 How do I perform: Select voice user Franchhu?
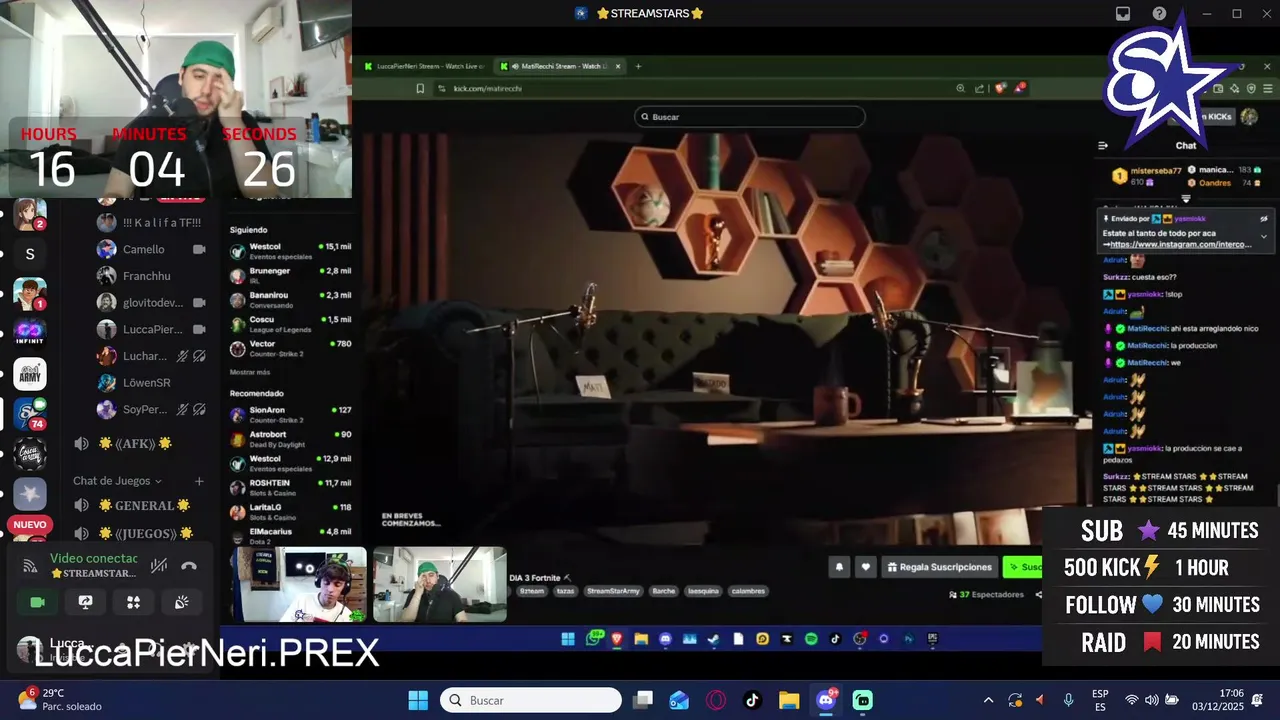point(150,276)
